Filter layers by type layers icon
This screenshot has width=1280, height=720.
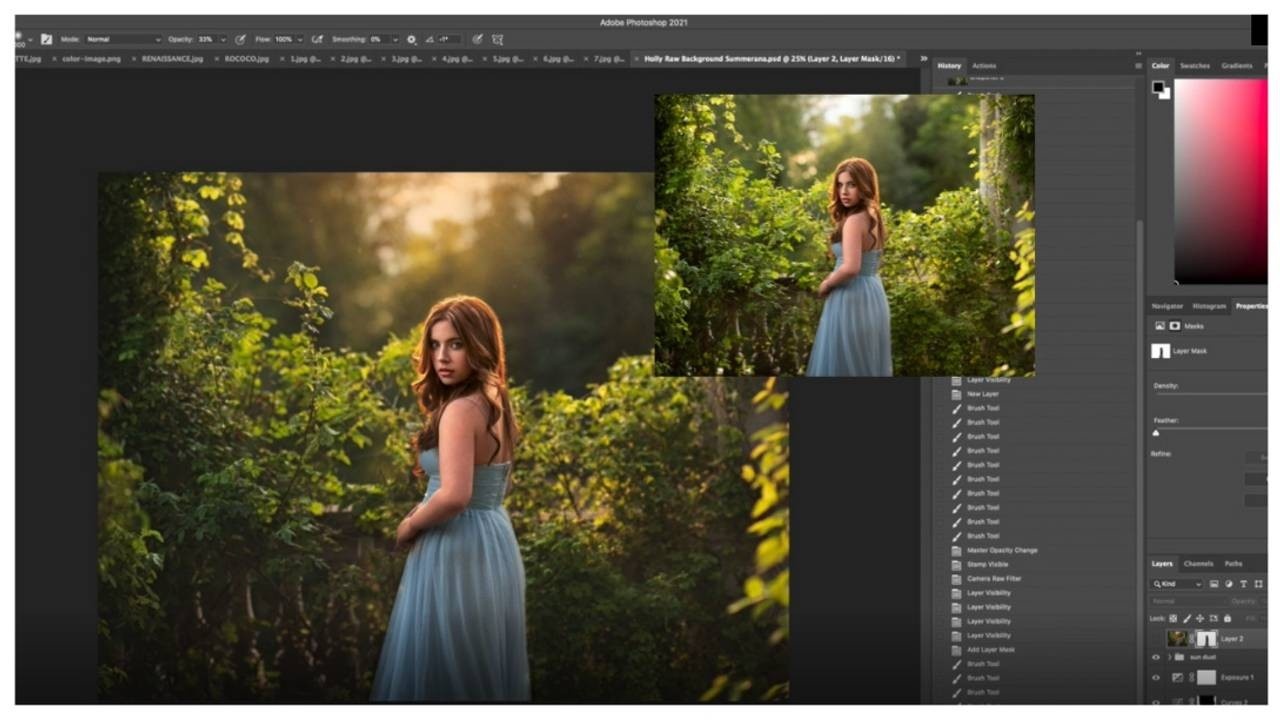point(1243,584)
